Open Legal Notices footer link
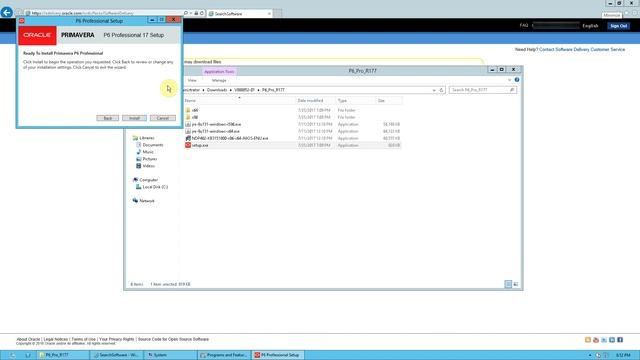 coord(56,339)
